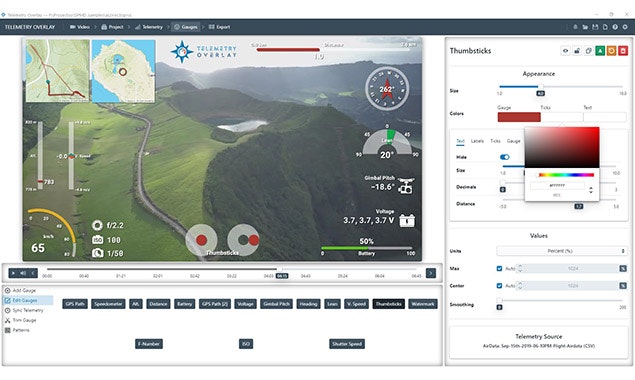The image size is (635, 380).
Task: Open the red Gauge color swatch
Action: point(519,117)
